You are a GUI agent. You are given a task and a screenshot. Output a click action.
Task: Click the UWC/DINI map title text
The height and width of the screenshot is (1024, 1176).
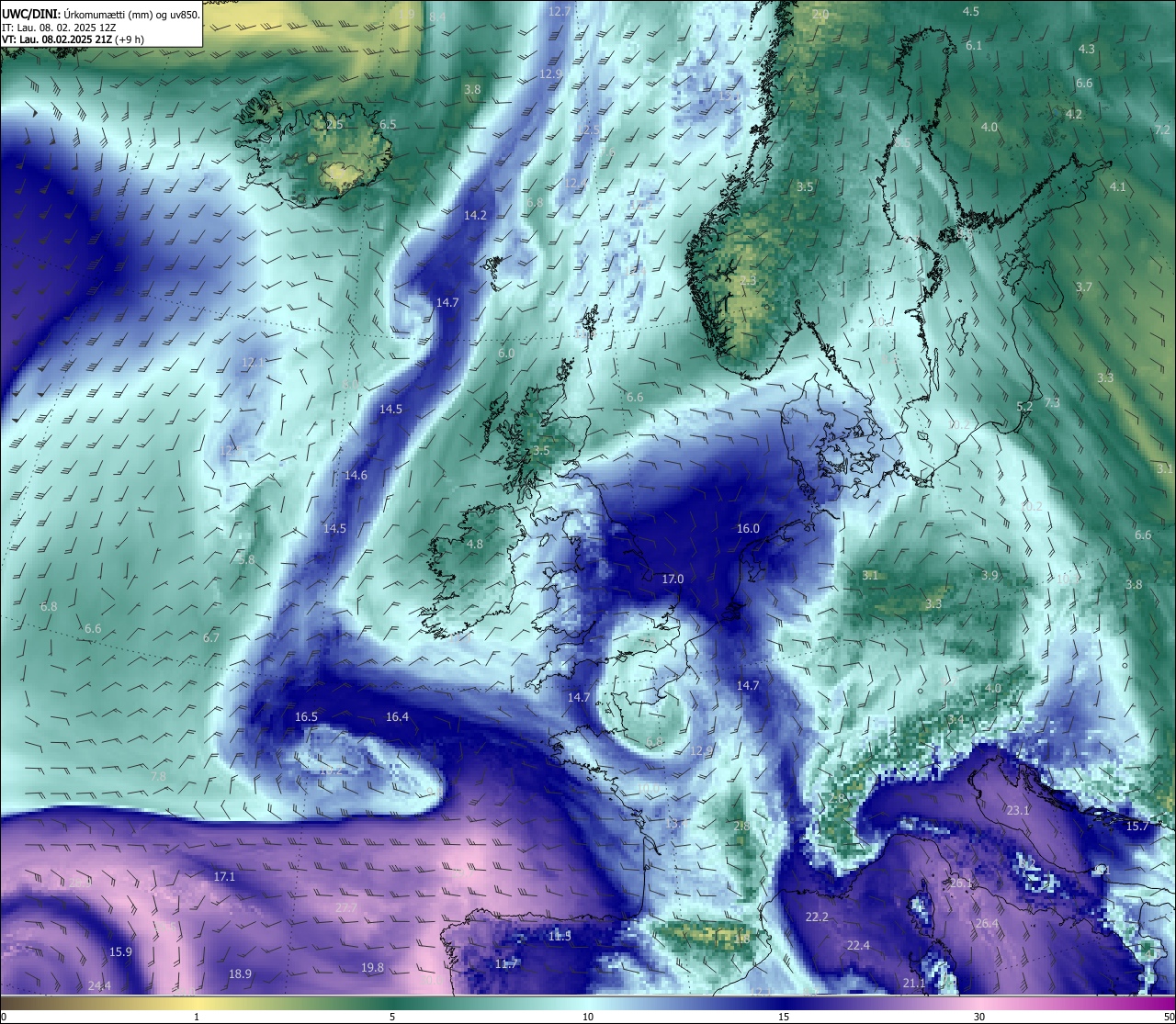coord(101,15)
